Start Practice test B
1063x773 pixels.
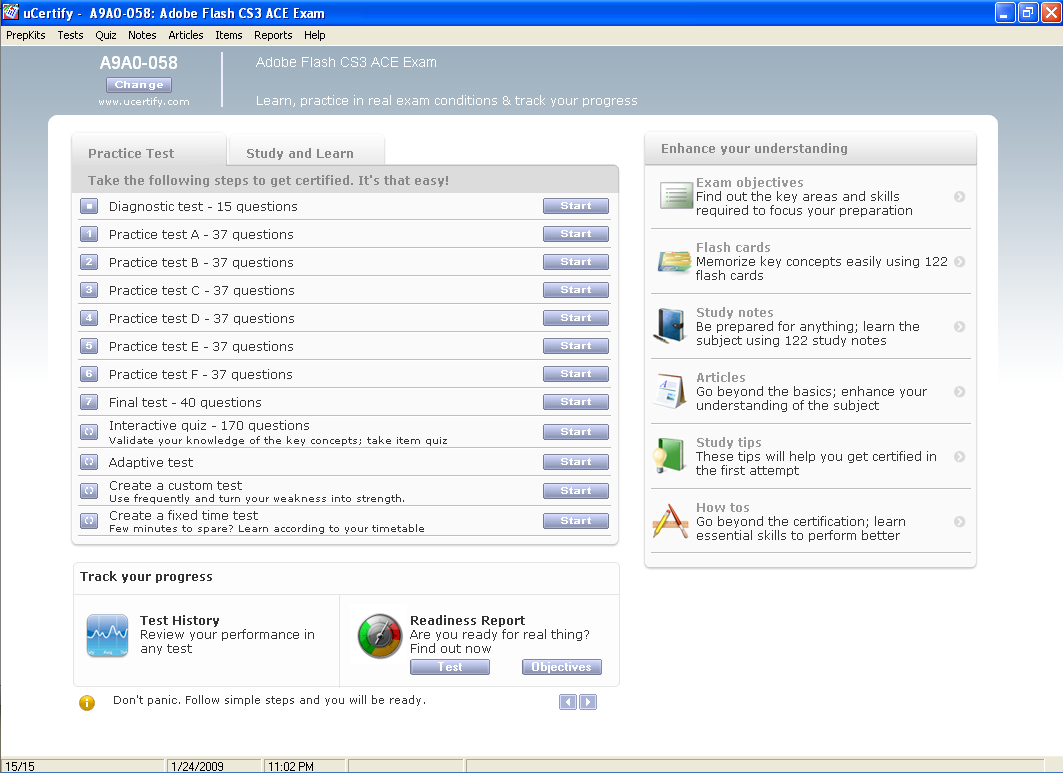[576, 262]
